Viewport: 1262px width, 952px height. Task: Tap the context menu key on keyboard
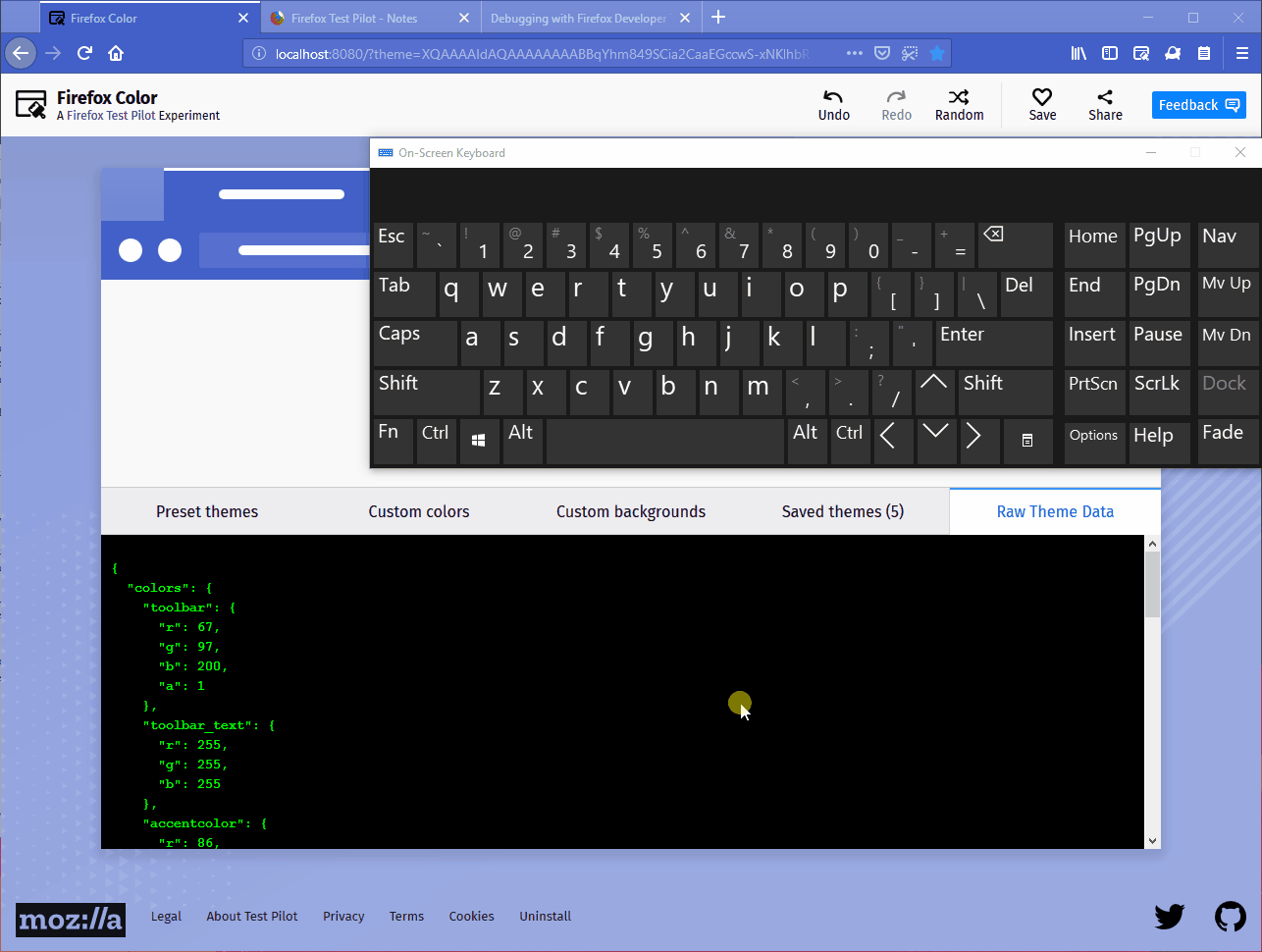click(1027, 442)
